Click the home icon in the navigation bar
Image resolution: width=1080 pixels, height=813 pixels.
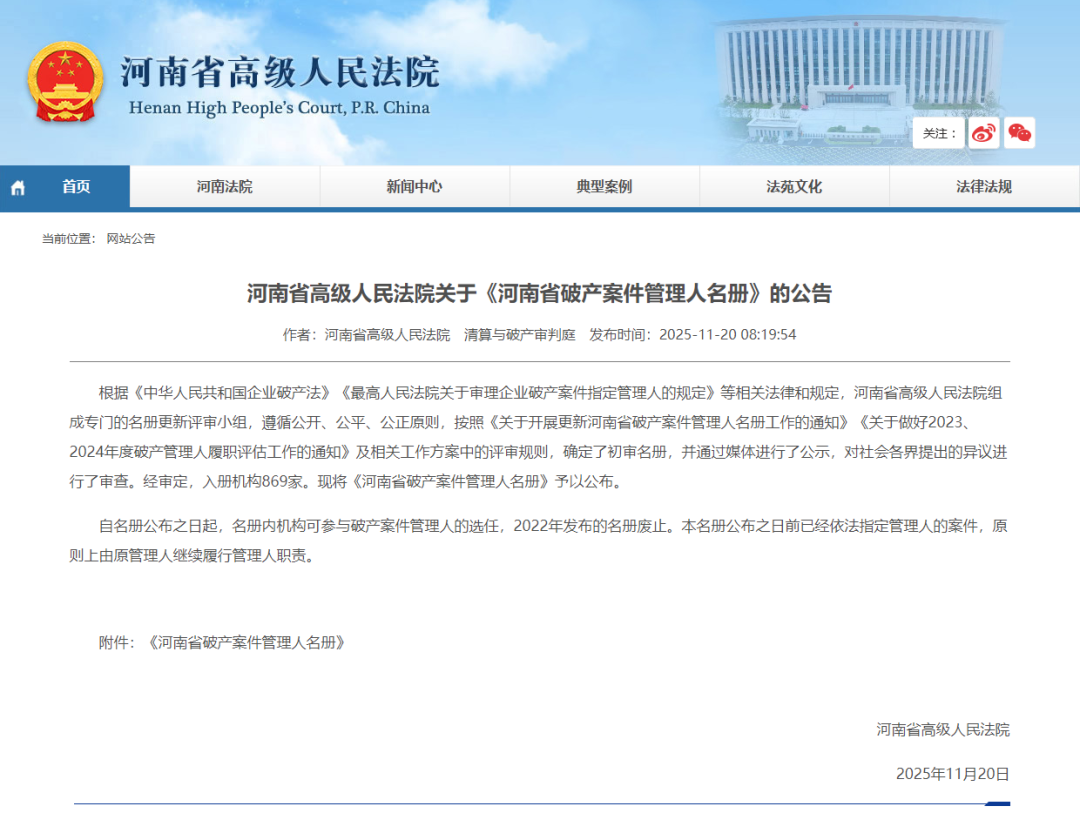(16, 186)
